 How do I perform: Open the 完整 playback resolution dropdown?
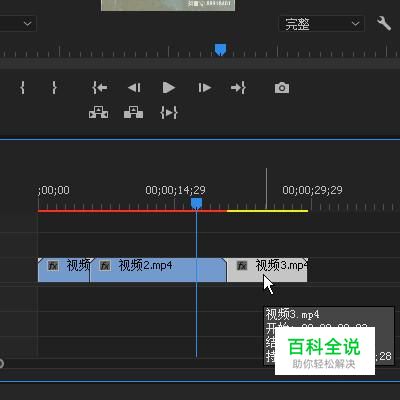coord(322,24)
